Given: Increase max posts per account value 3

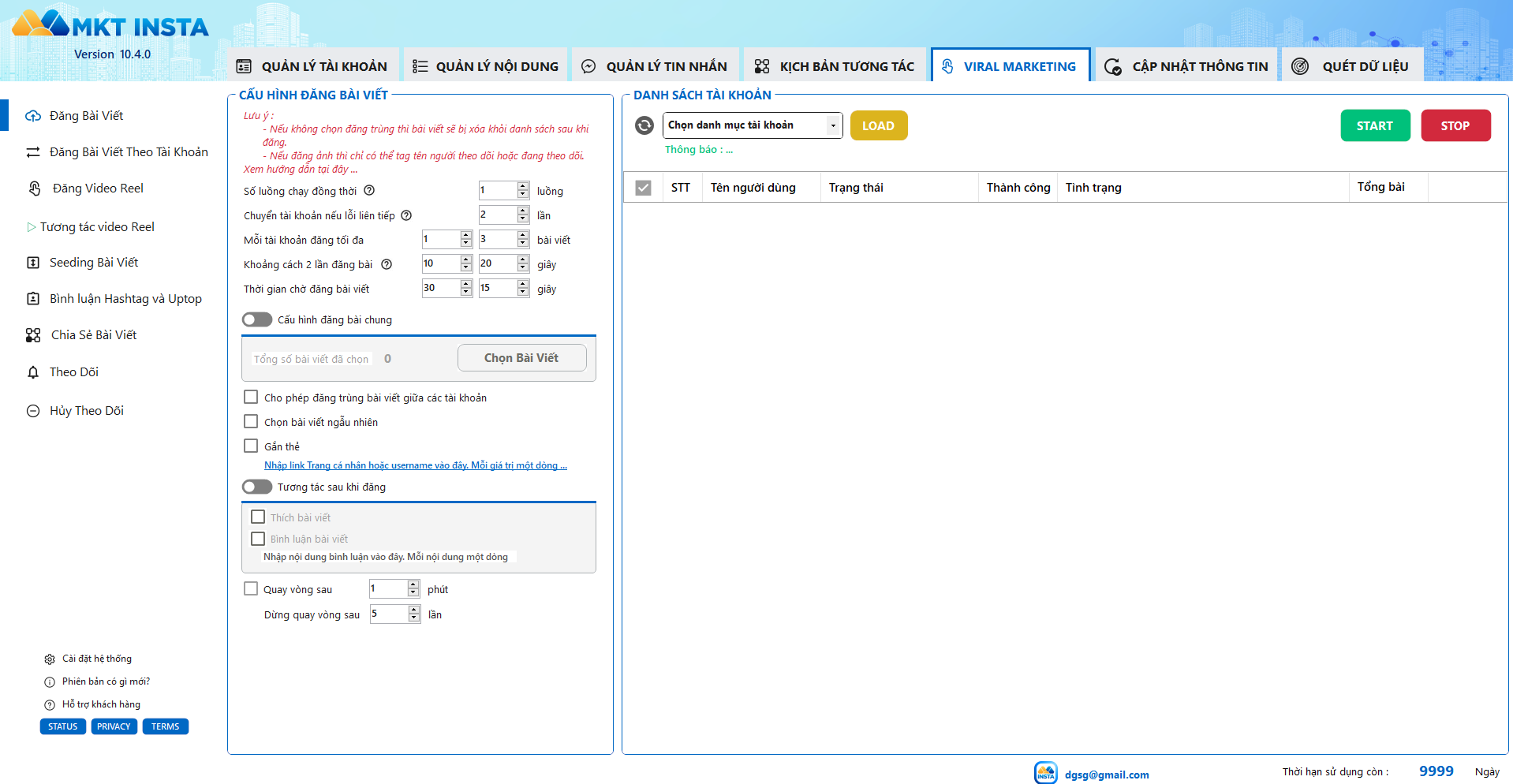Looking at the screenshot, I should (523, 235).
